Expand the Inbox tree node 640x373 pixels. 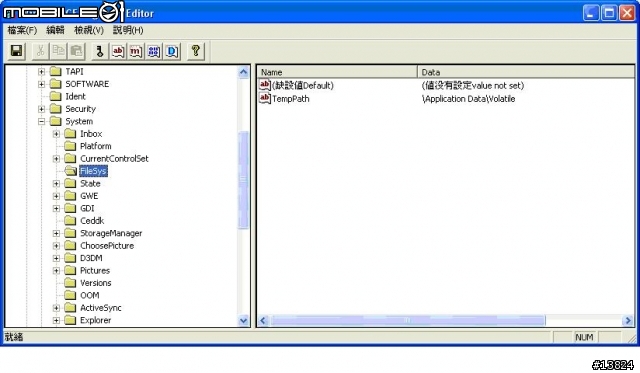[x=56, y=134]
